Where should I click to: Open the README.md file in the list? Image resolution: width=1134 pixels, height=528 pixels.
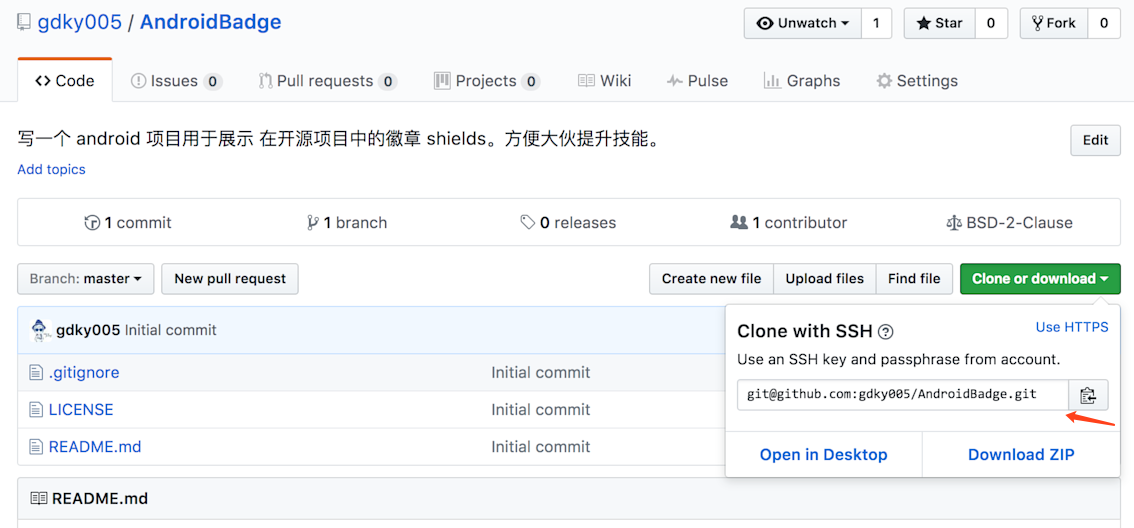[x=95, y=447]
